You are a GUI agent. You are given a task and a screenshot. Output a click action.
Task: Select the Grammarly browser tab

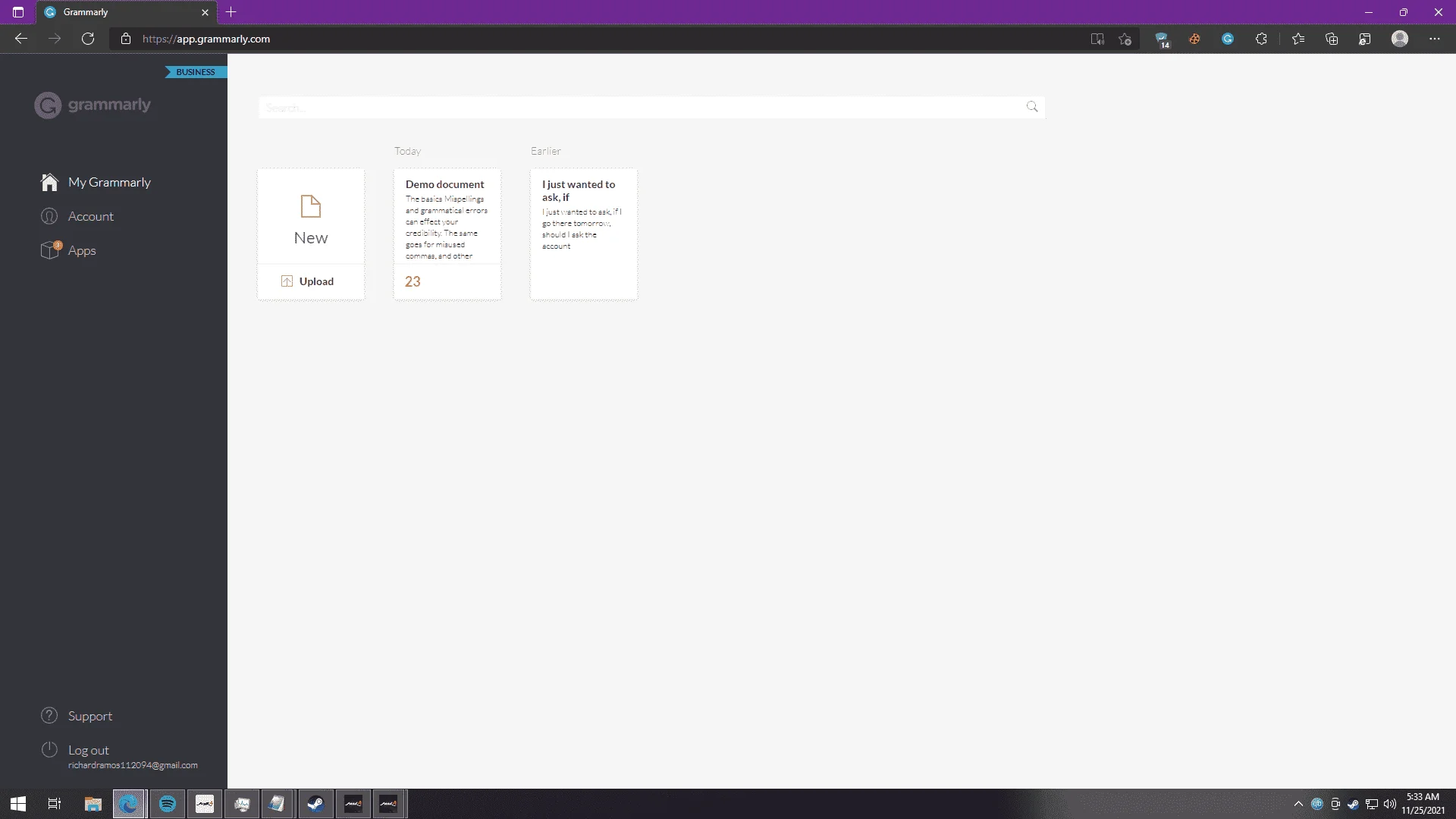[x=127, y=12]
